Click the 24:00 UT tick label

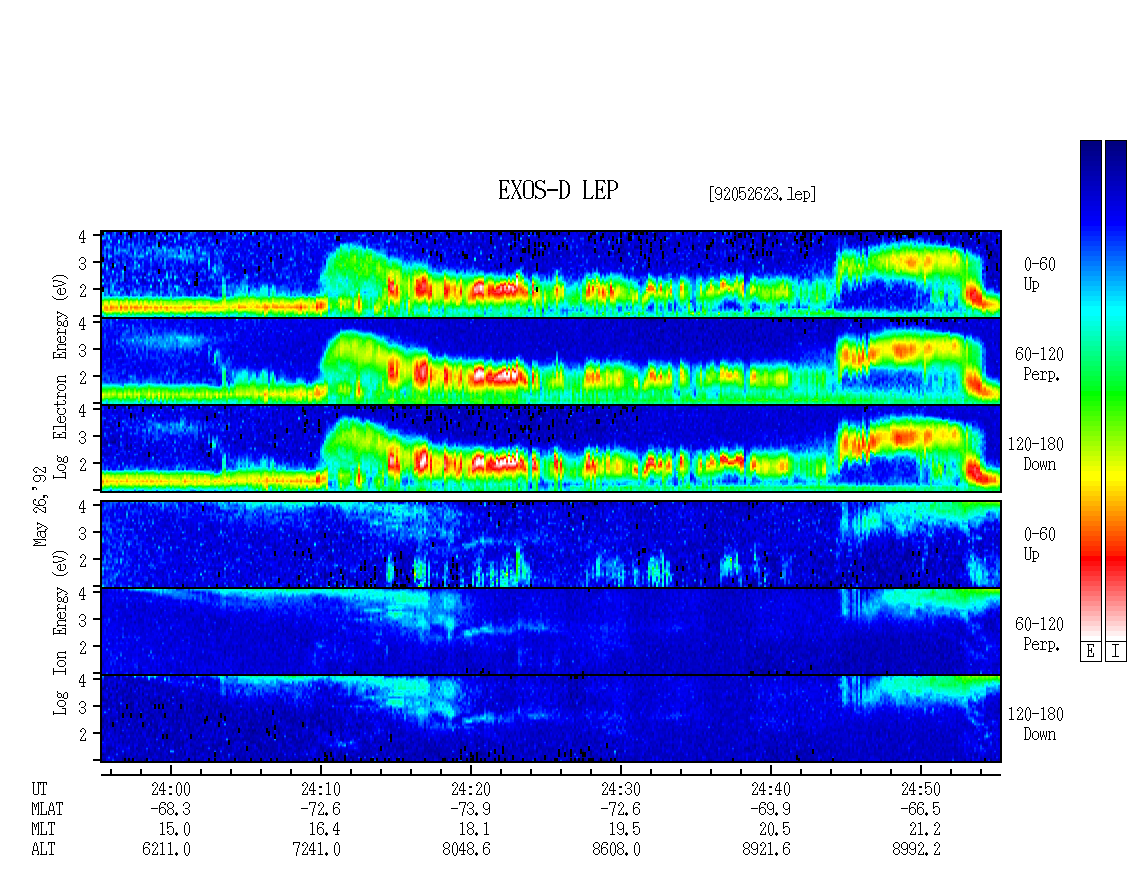[171, 789]
